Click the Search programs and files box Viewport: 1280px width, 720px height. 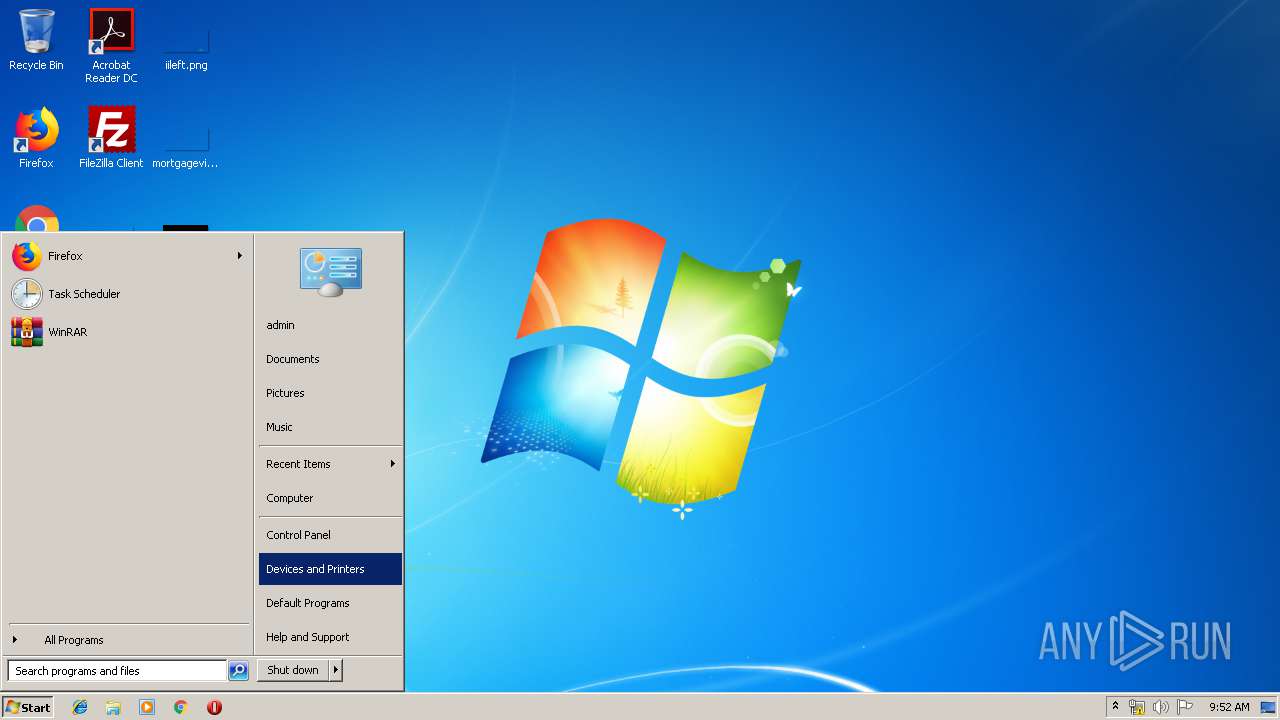click(x=117, y=671)
